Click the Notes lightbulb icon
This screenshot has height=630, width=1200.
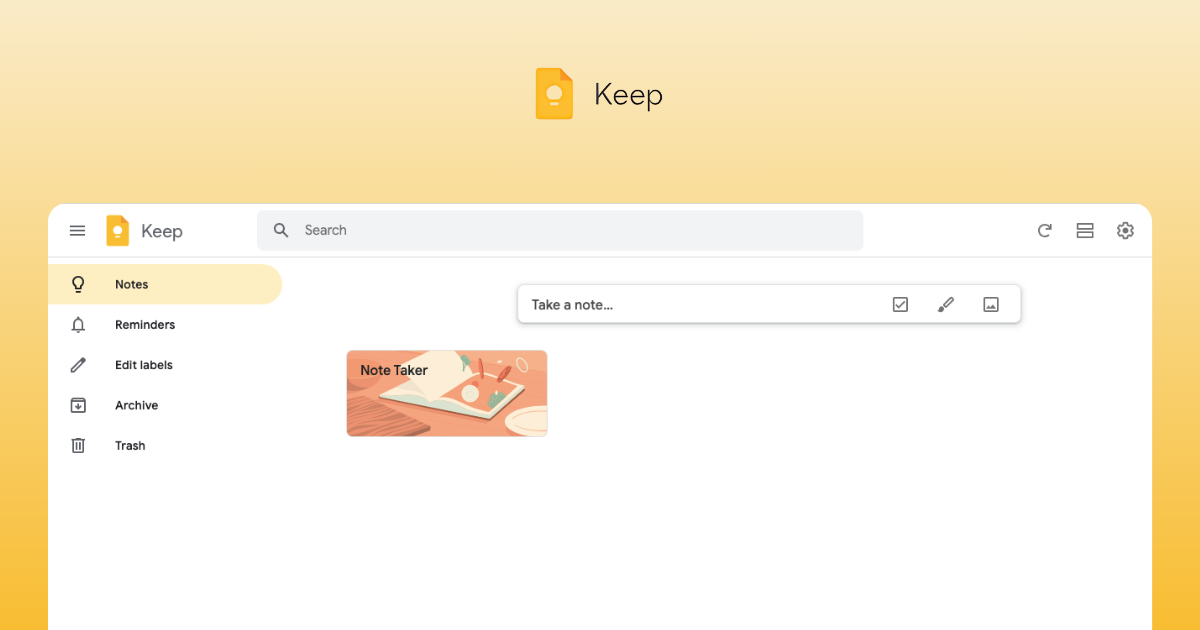(78, 284)
